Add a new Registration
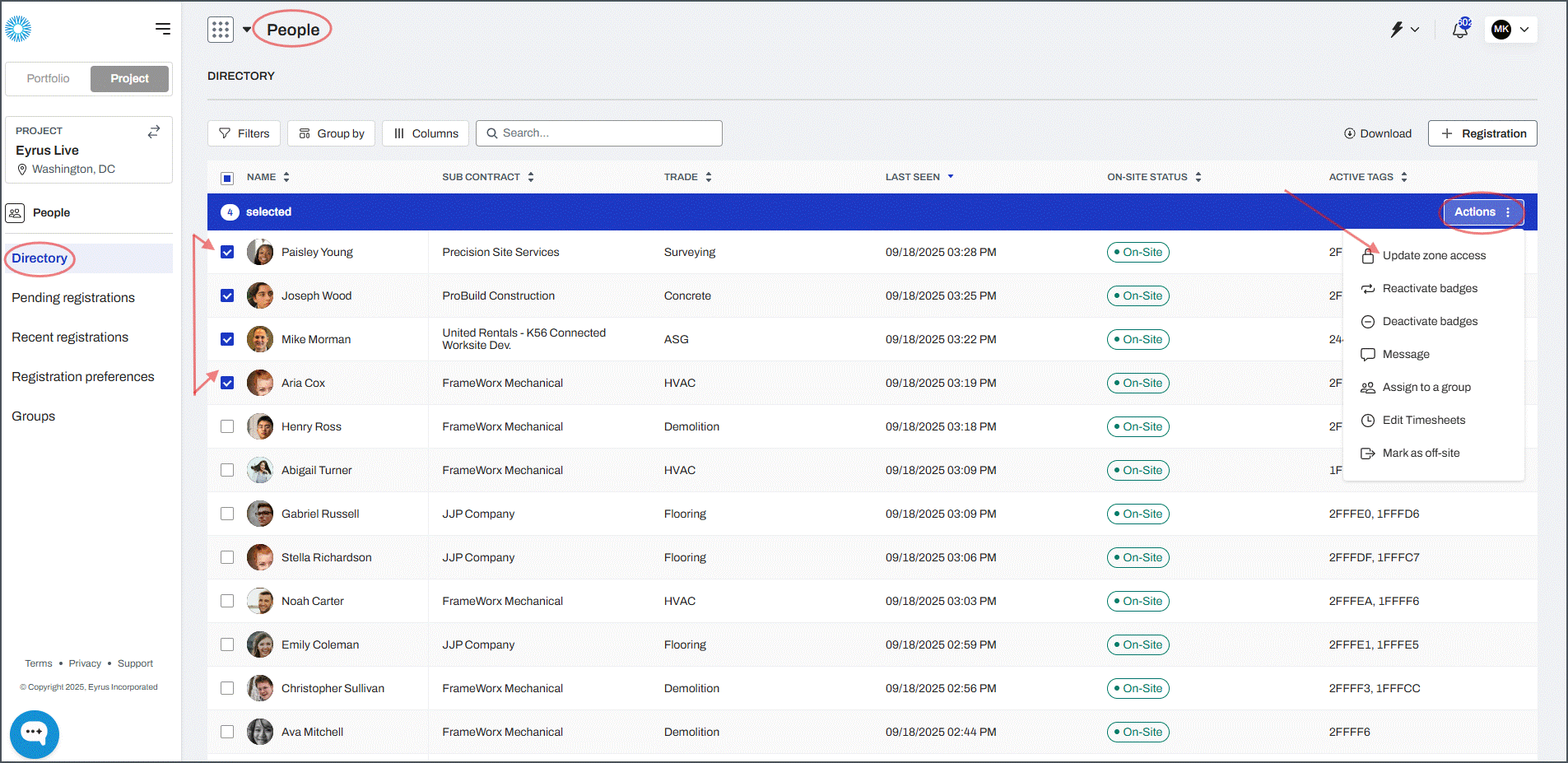 (1482, 133)
